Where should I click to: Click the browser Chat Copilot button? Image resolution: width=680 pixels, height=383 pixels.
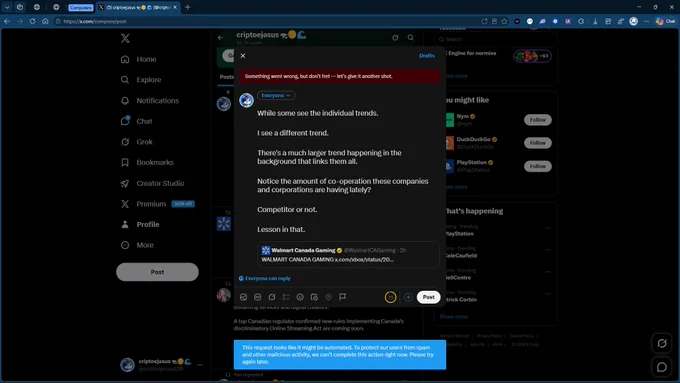pos(666,21)
